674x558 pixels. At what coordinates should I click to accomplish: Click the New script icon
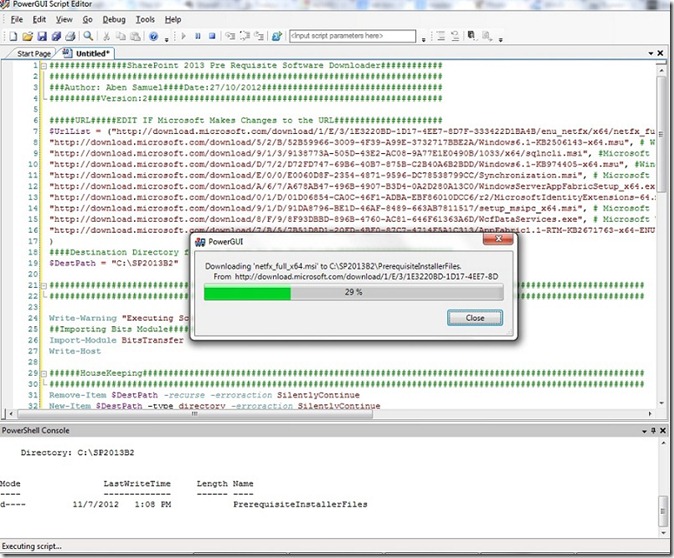[13, 37]
